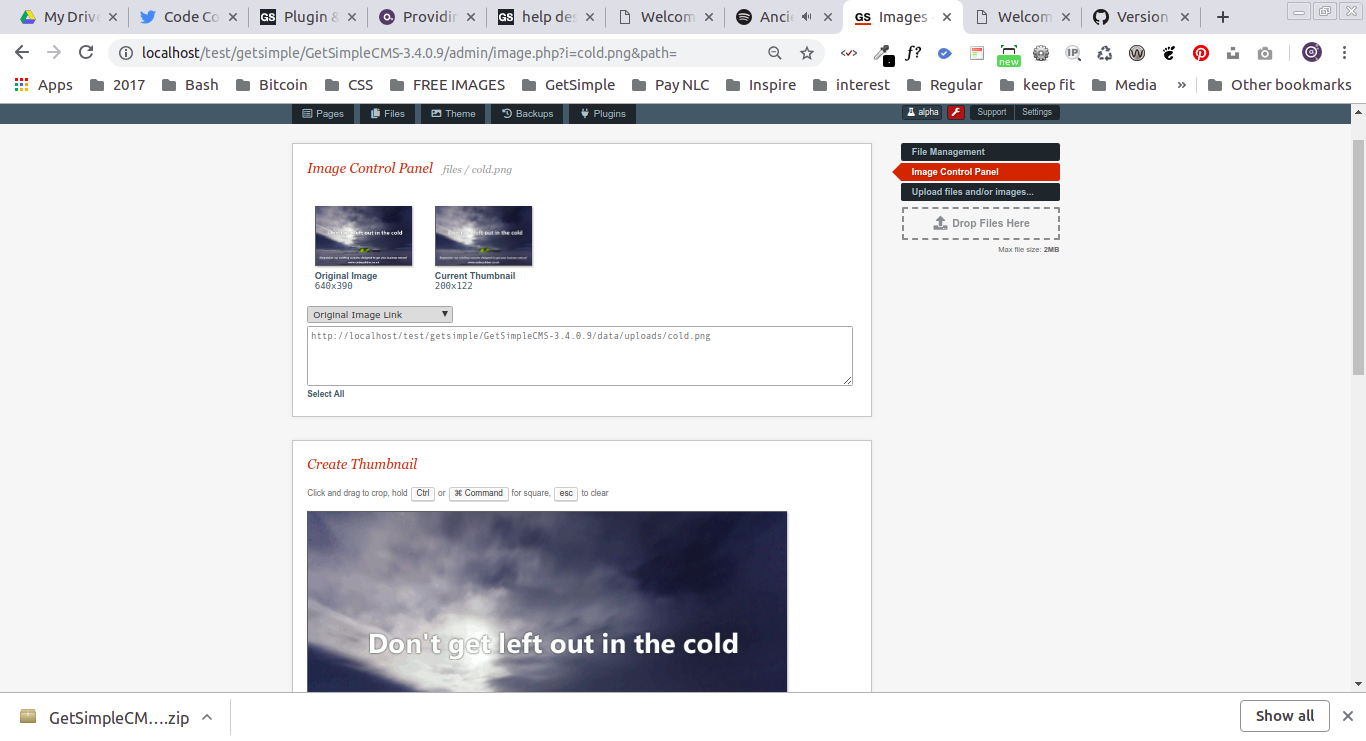
Task: Expand options on the downloaded GetSimpleCMS zip
Action: (206, 717)
